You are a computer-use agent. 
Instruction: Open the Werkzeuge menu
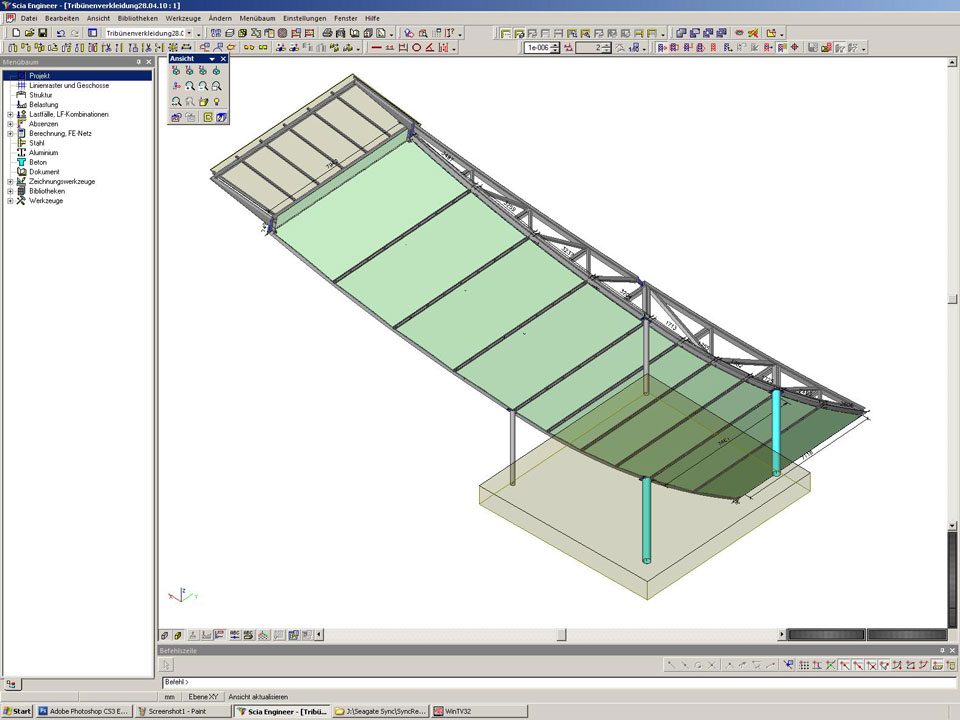click(x=181, y=18)
